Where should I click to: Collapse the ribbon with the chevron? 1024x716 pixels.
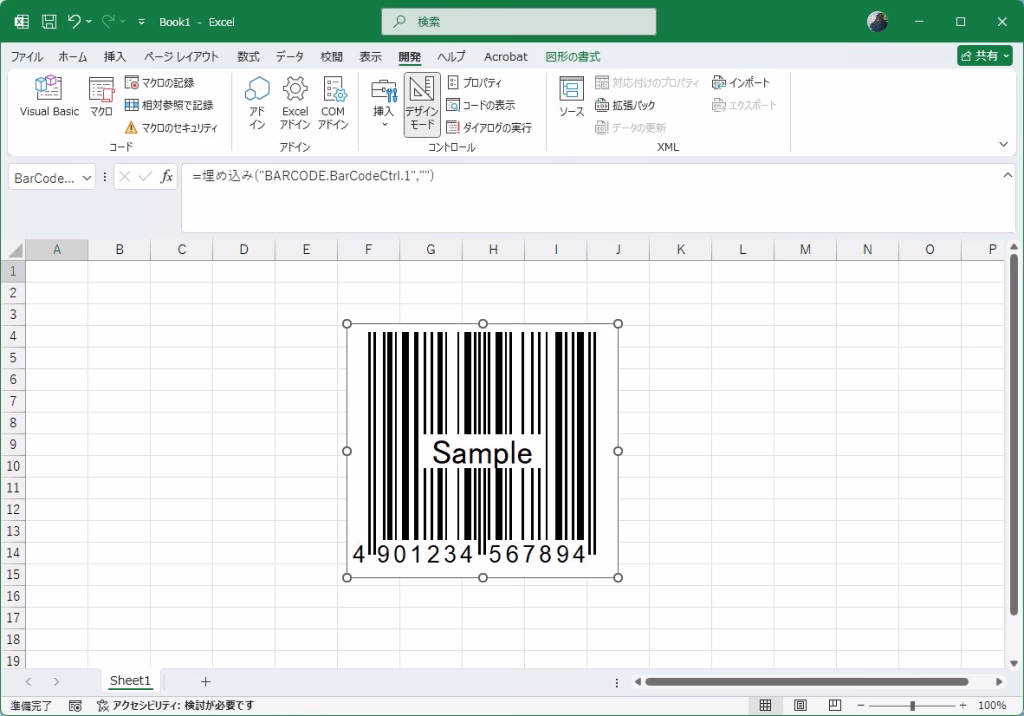tap(1004, 144)
